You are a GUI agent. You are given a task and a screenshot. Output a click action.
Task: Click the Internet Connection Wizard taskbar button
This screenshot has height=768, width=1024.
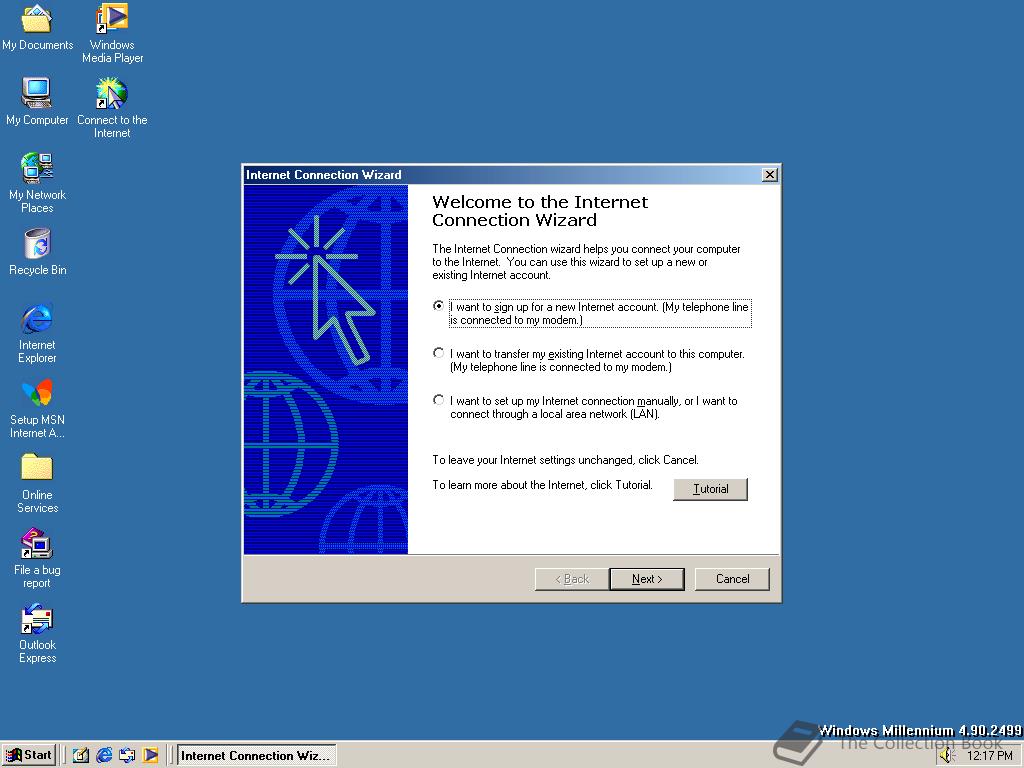coord(257,755)
